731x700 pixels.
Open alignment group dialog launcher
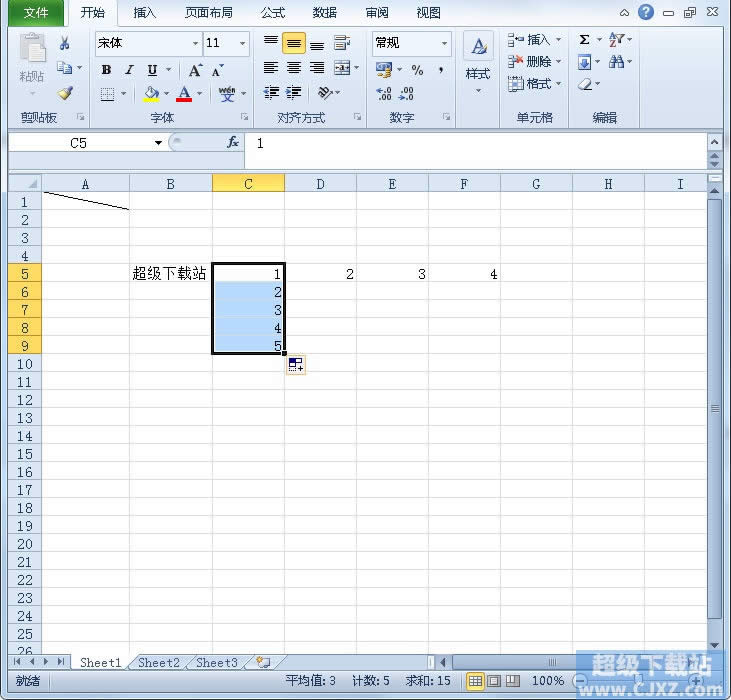coord(357,117)
